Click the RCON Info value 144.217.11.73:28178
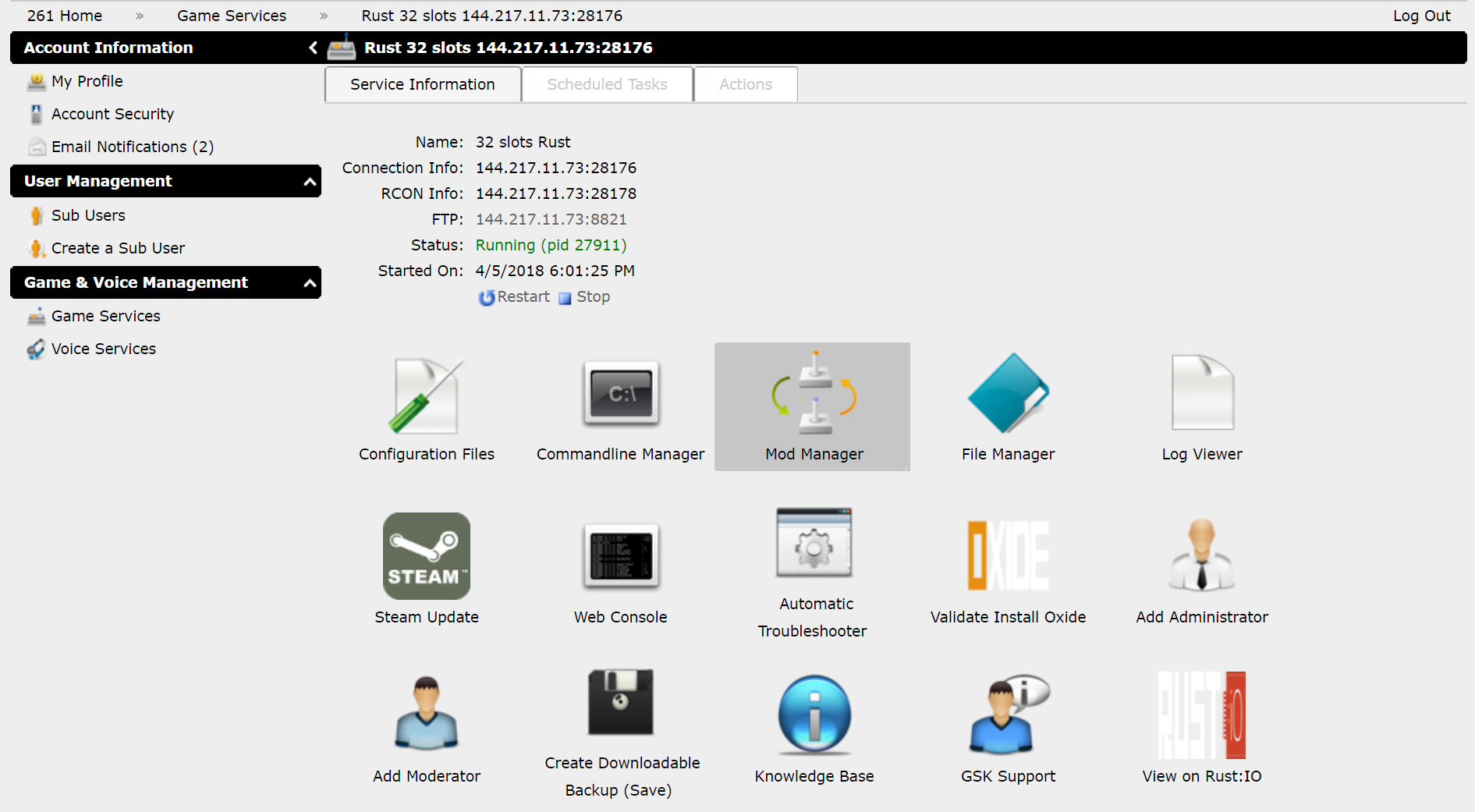The height and width of the screenshot is (812, 1475). (556, 193)
